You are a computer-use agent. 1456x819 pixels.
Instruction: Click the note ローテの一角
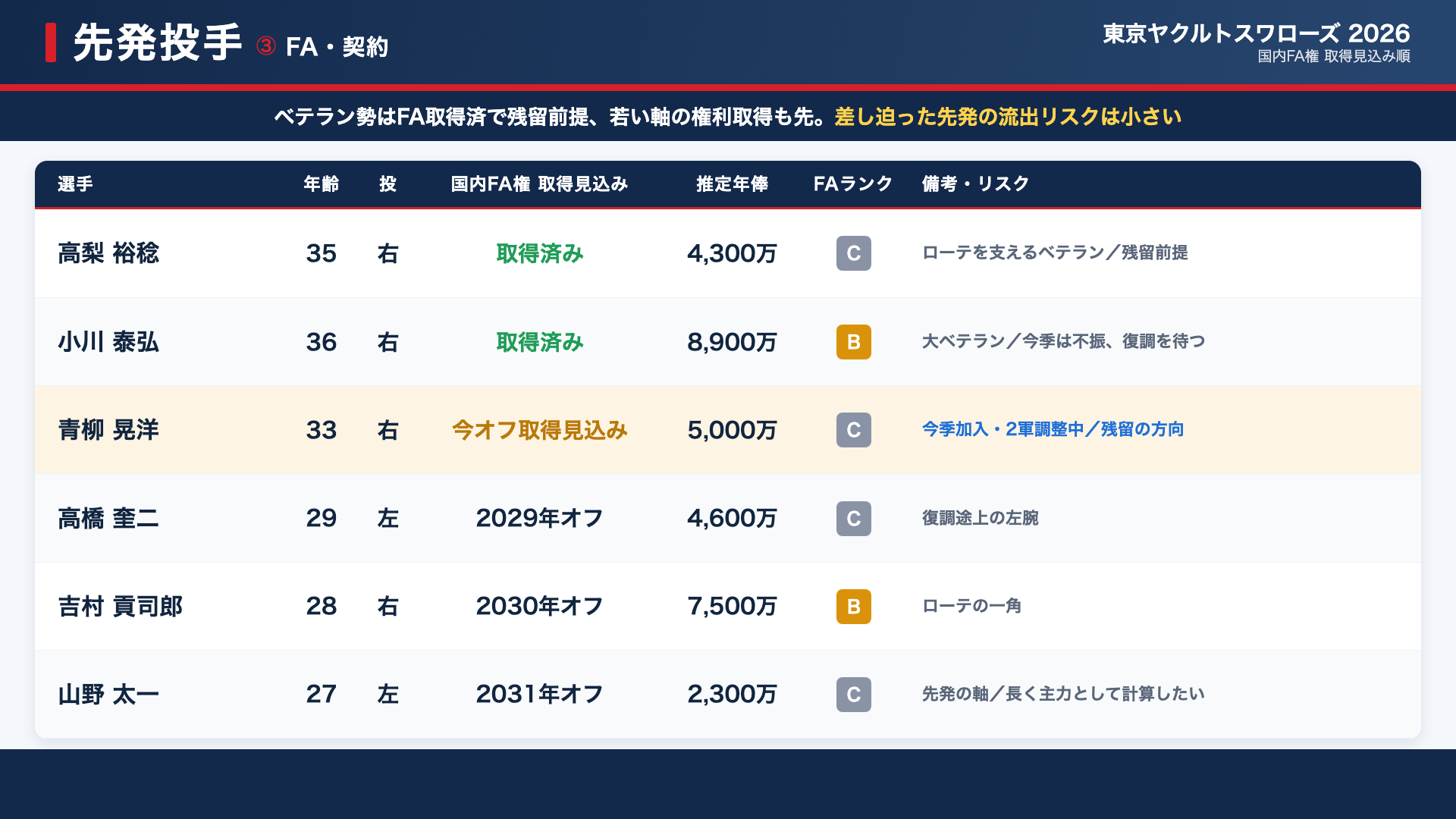[971, 606]
